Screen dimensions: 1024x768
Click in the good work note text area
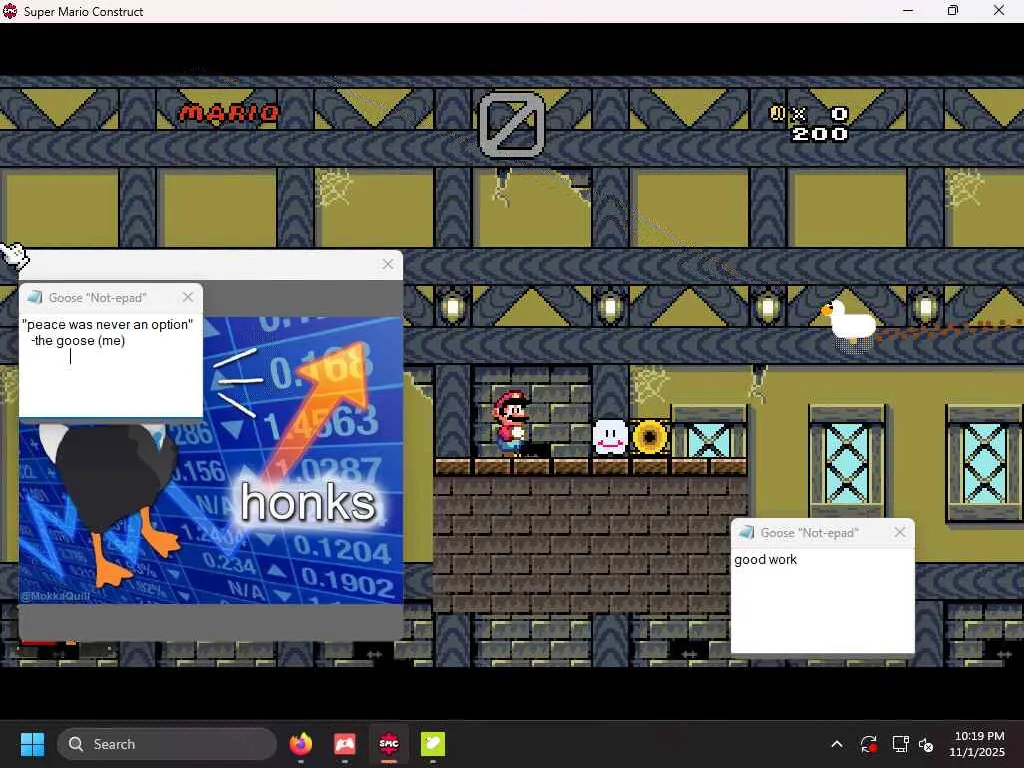pyautogui.click(x=822, y=600)
